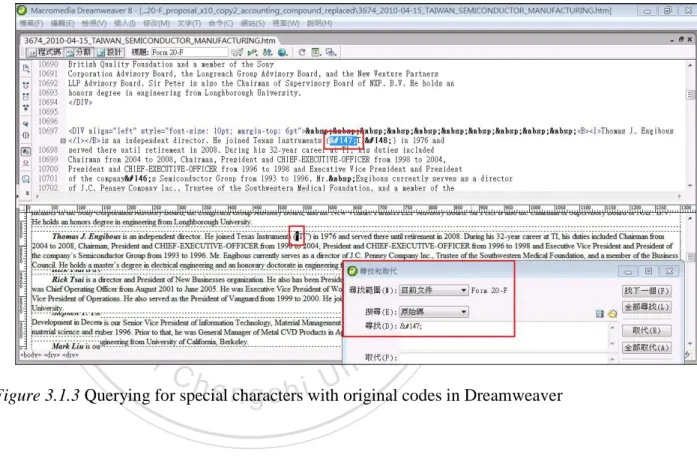Click the Thomas J. Engibous name in design view
This screenshot has height=476, width=697.
coord(86,236)
